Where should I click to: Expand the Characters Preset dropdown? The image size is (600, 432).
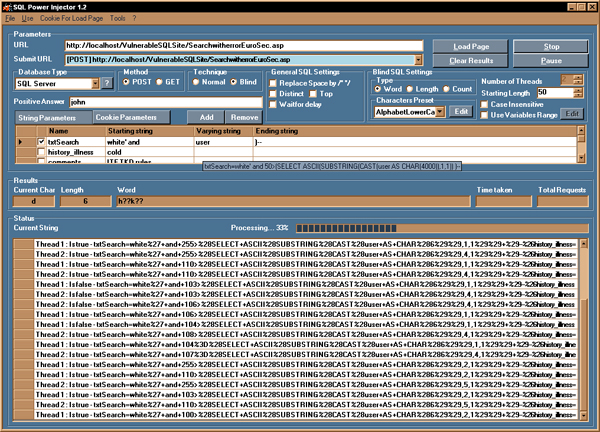pyautogui.click(x=440, y=112)
